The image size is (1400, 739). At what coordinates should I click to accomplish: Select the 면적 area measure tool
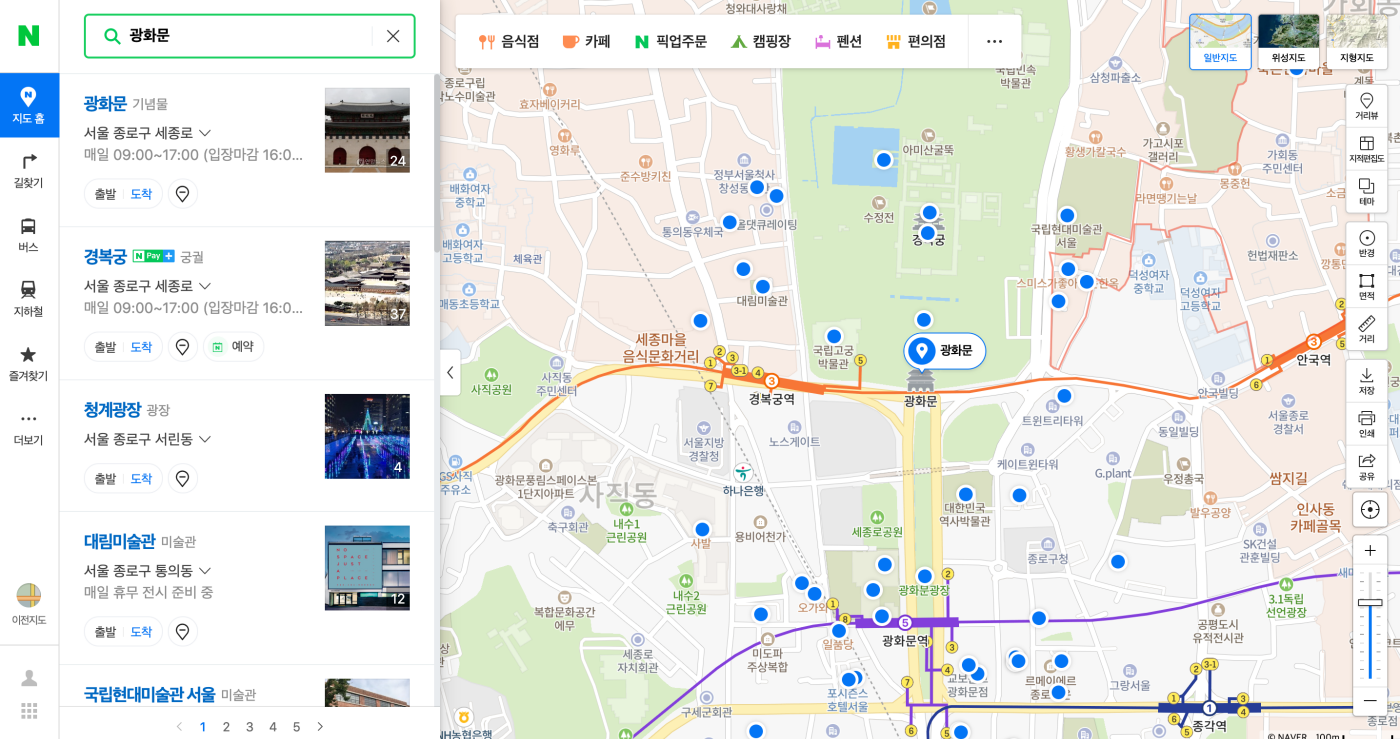pyautogui.click(x=1366, y=286)
